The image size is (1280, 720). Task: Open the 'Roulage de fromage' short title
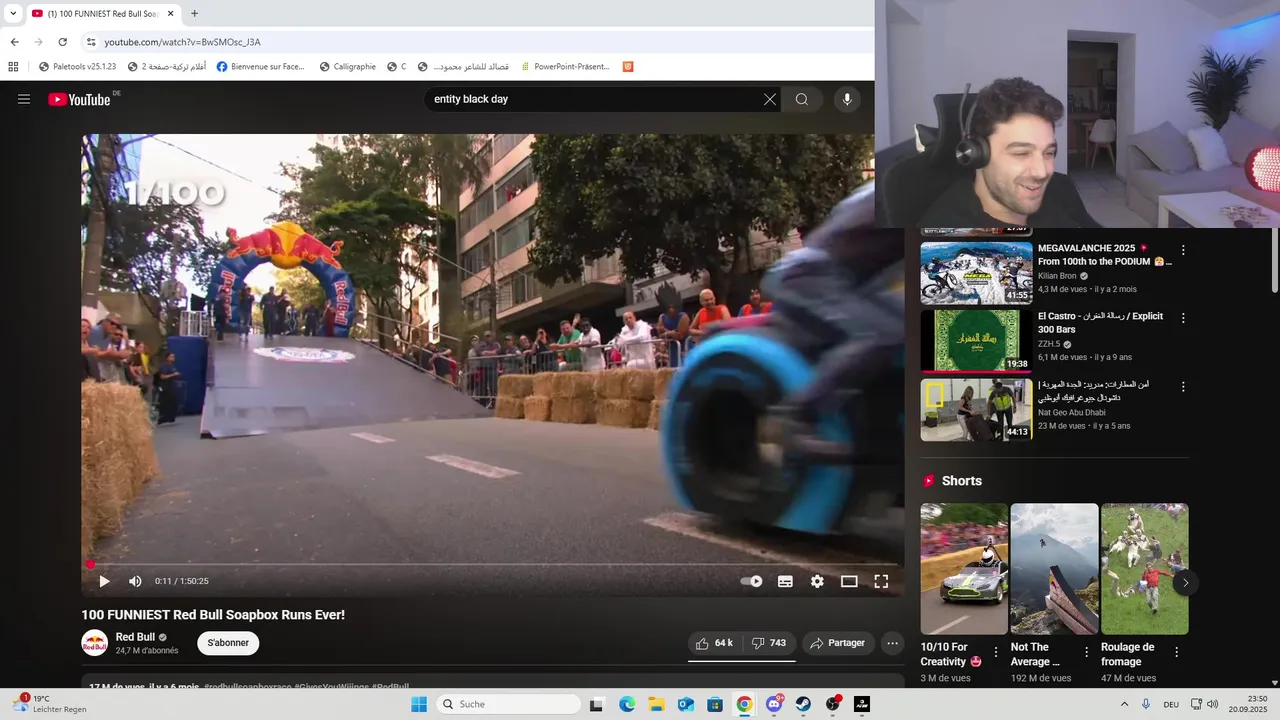click(1128, 654)
